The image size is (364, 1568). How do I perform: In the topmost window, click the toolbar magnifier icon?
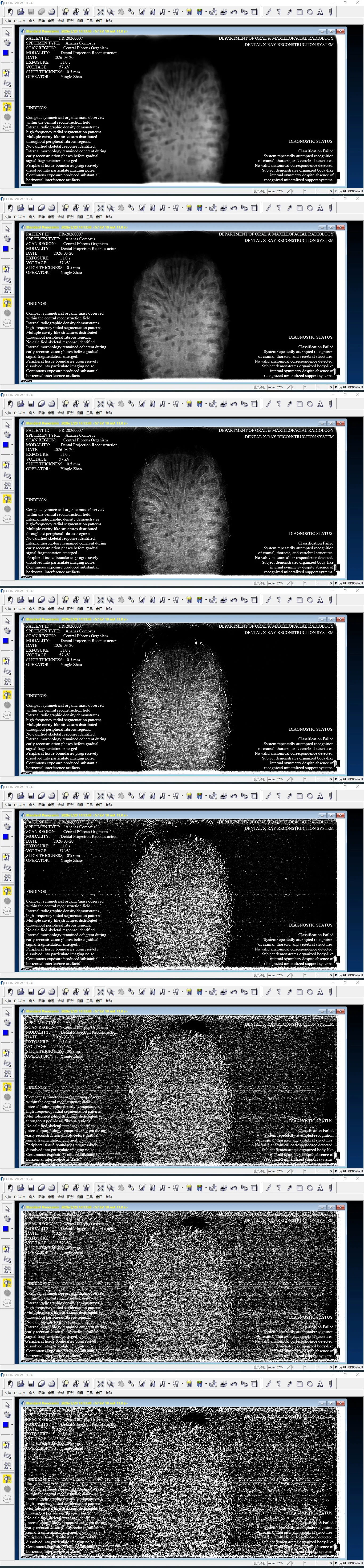[x=110, y=11]
